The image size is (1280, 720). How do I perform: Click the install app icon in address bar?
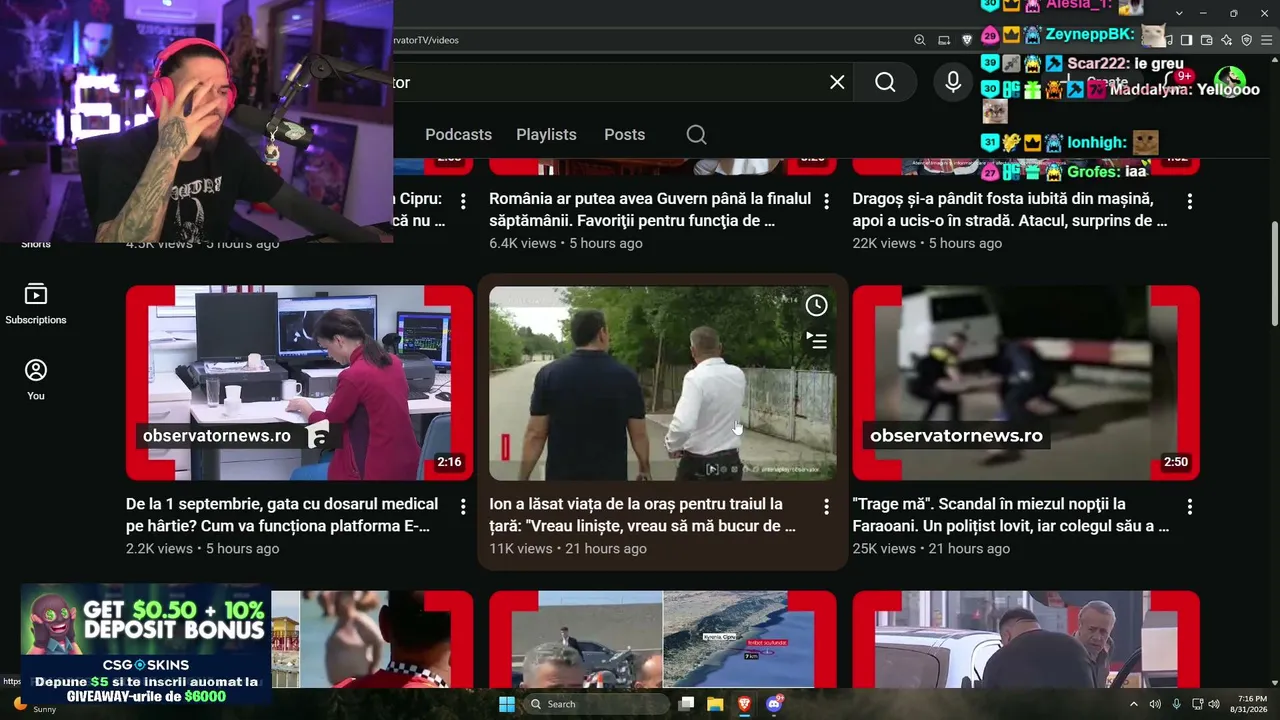(944, 40)
